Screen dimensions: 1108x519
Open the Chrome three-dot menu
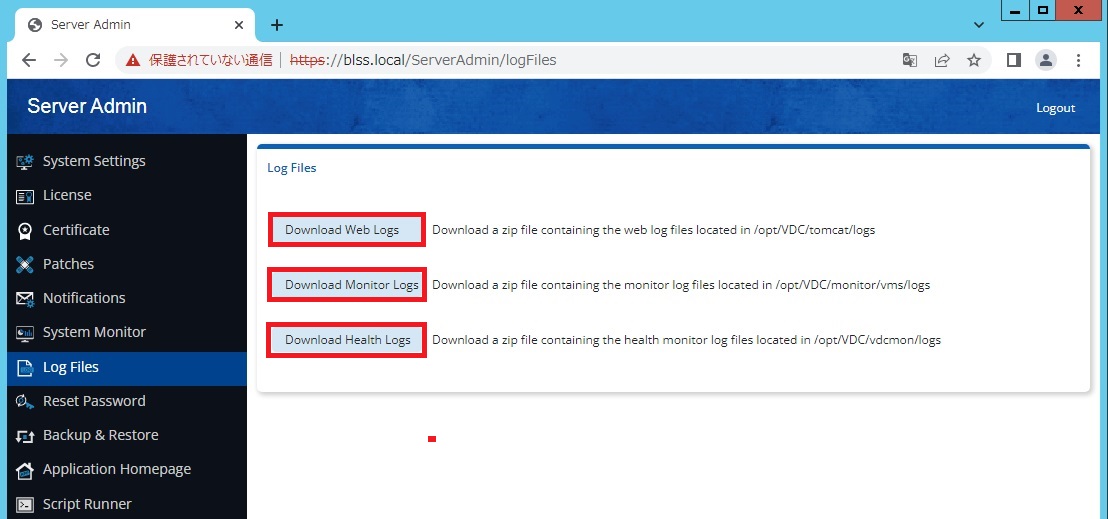pyautogui.click(x=1078, y=60)
